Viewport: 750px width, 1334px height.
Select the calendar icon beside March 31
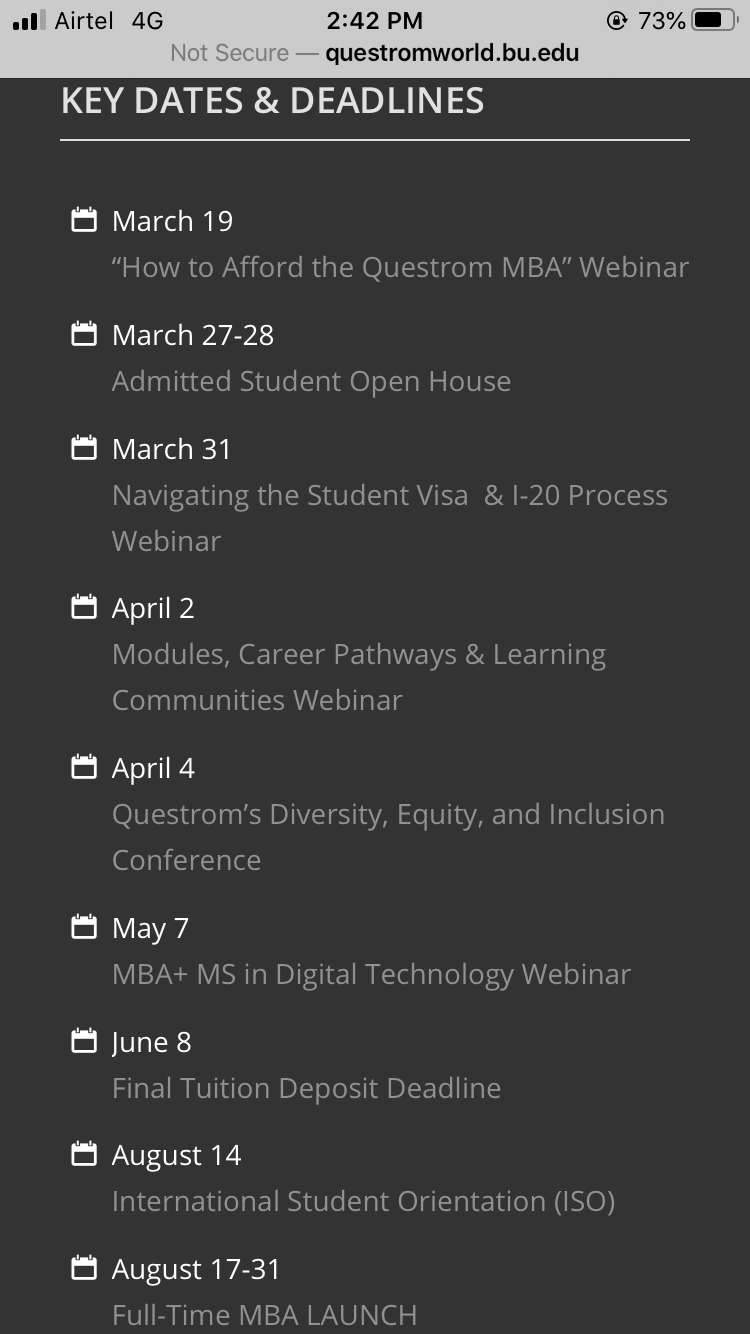(84, 448)
